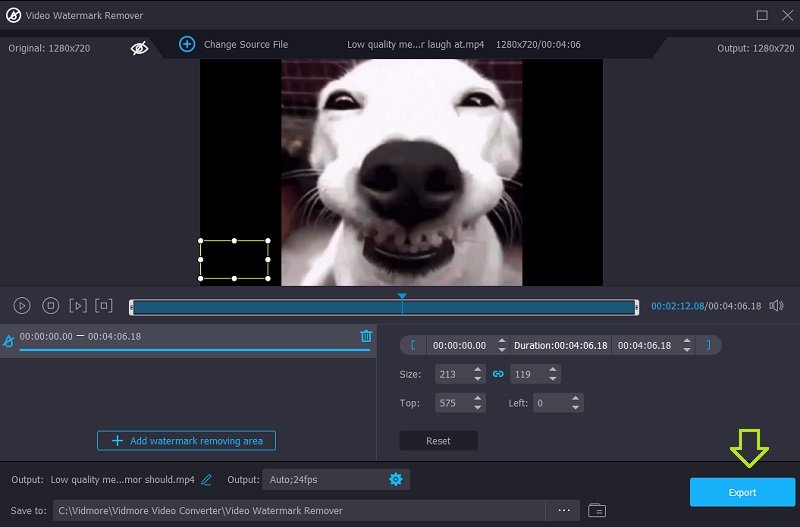800x527 pixels.
Task: Rename output file with pencil icon
Action: tap(207, 480)
